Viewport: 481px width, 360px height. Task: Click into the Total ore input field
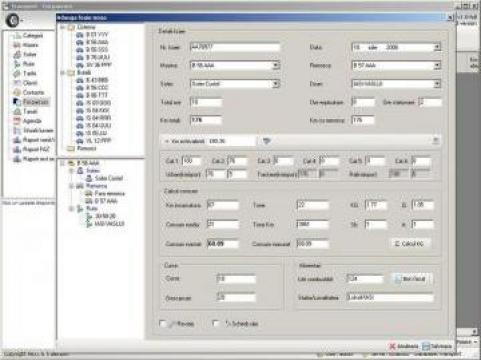[x=206, y=102]
